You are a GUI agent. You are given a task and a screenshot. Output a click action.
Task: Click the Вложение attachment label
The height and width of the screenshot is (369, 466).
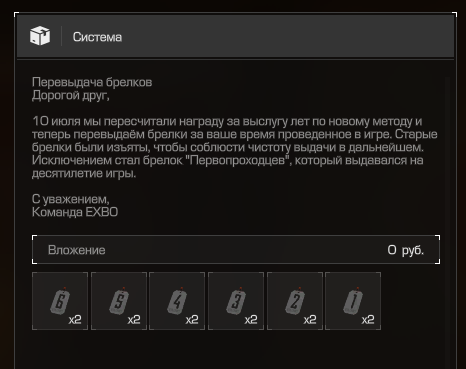click(x=77, y=250)
